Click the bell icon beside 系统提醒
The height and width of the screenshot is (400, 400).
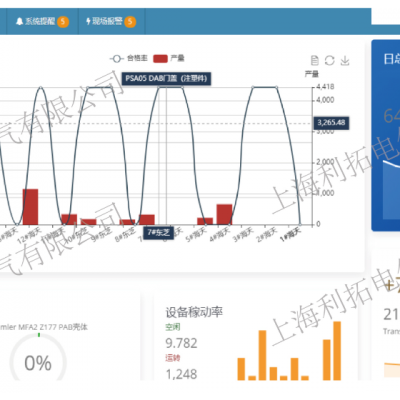(19, 21)
